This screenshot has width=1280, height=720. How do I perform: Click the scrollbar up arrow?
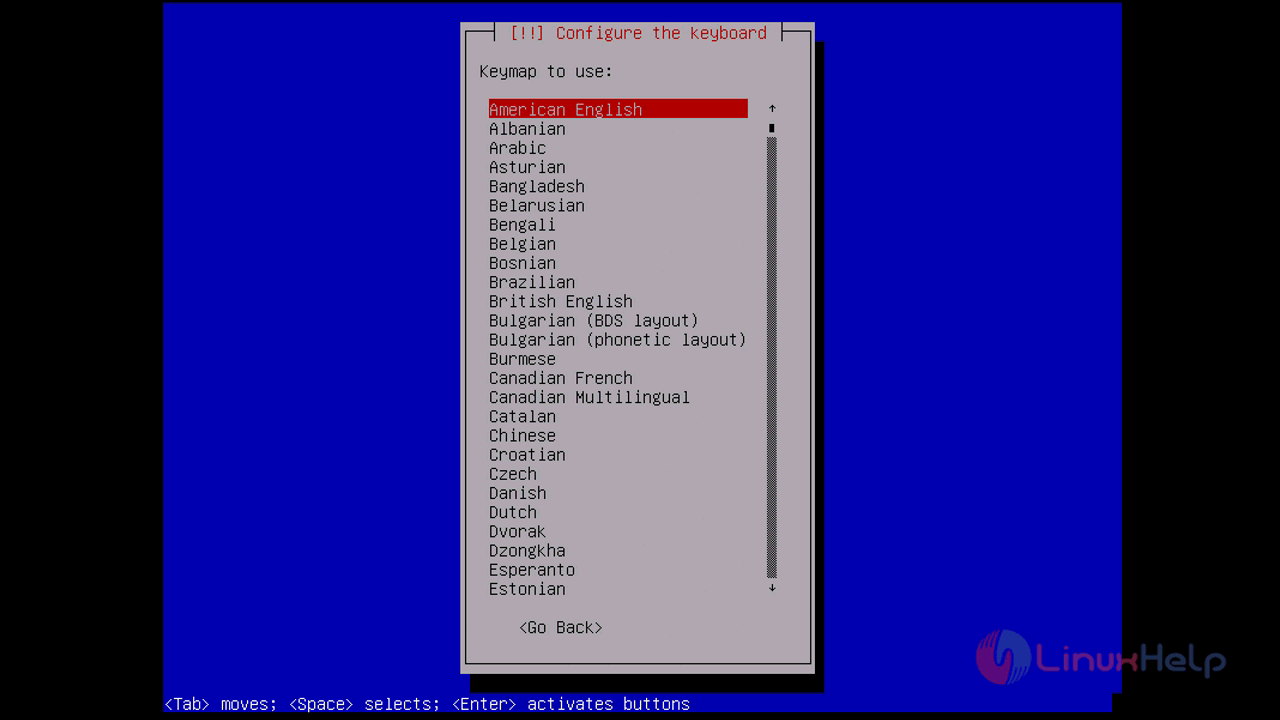click(x=772, y=108)
